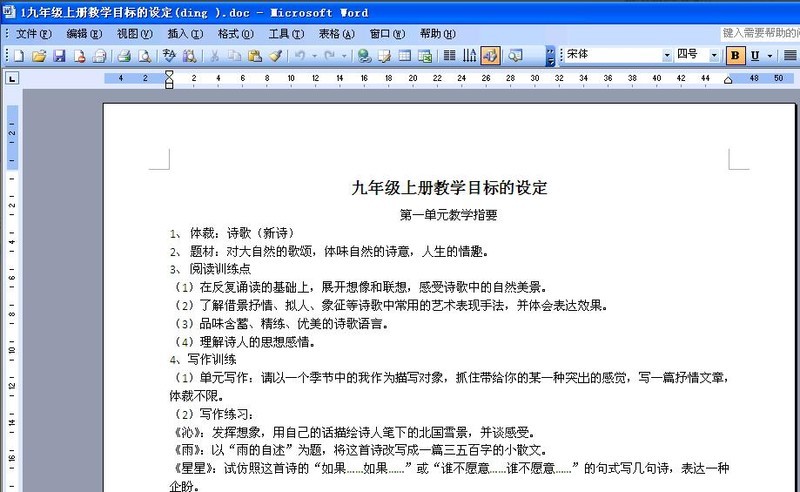Open the 编辑(E) menu

pyautogui.click(x=84, y=34)
